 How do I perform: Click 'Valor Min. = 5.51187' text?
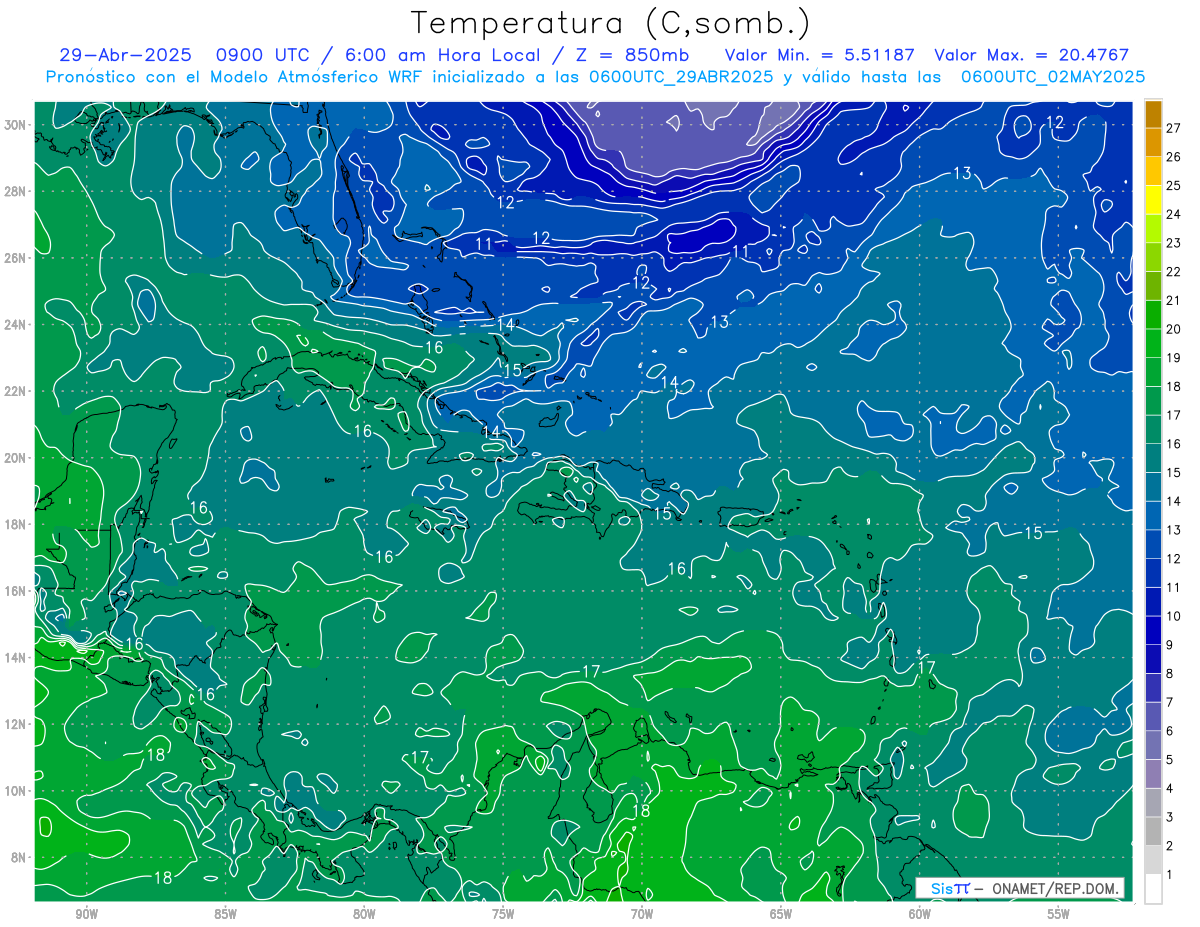[x=819, y=55]
